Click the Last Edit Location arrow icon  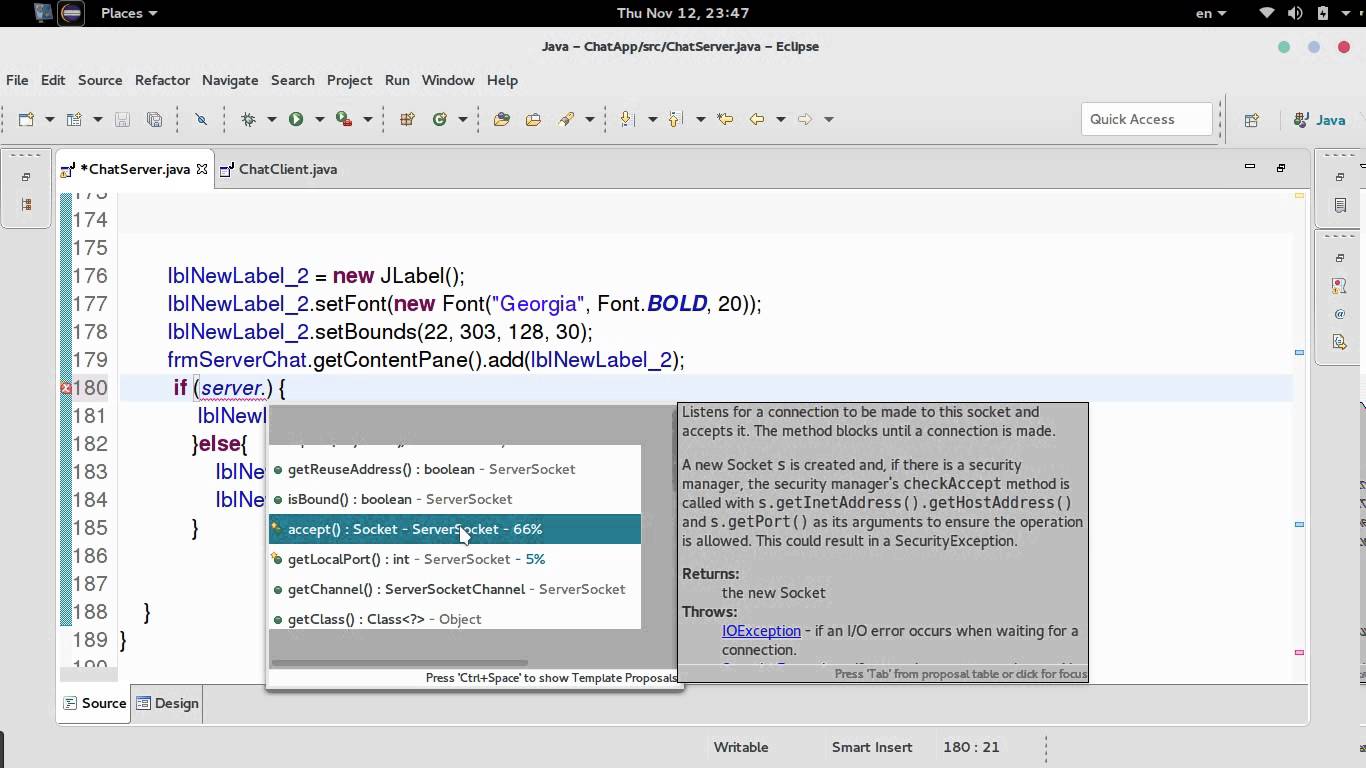coord(725,119)
